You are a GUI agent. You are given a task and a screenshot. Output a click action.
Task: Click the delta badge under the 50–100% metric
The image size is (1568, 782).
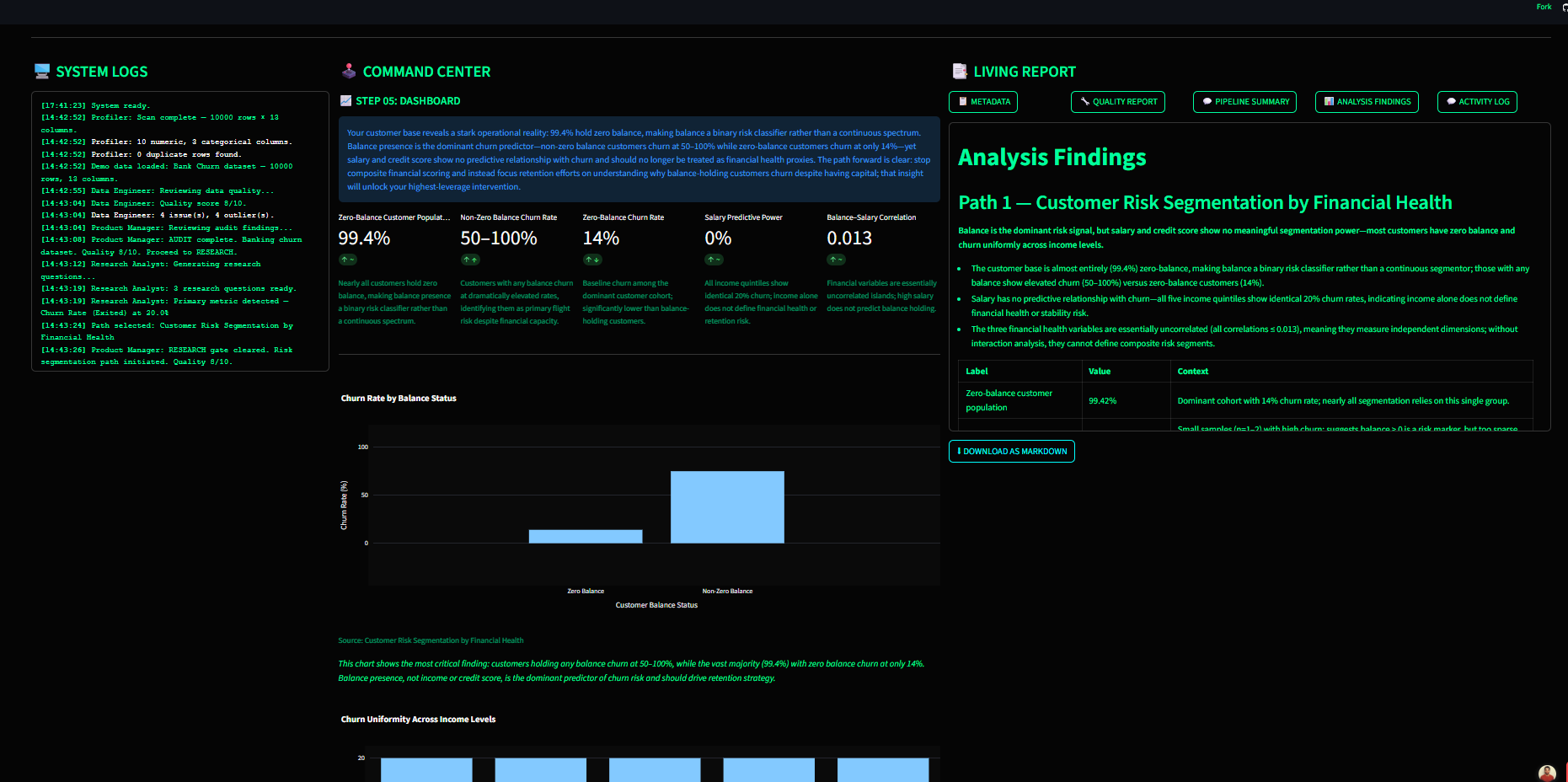point(470,260)
